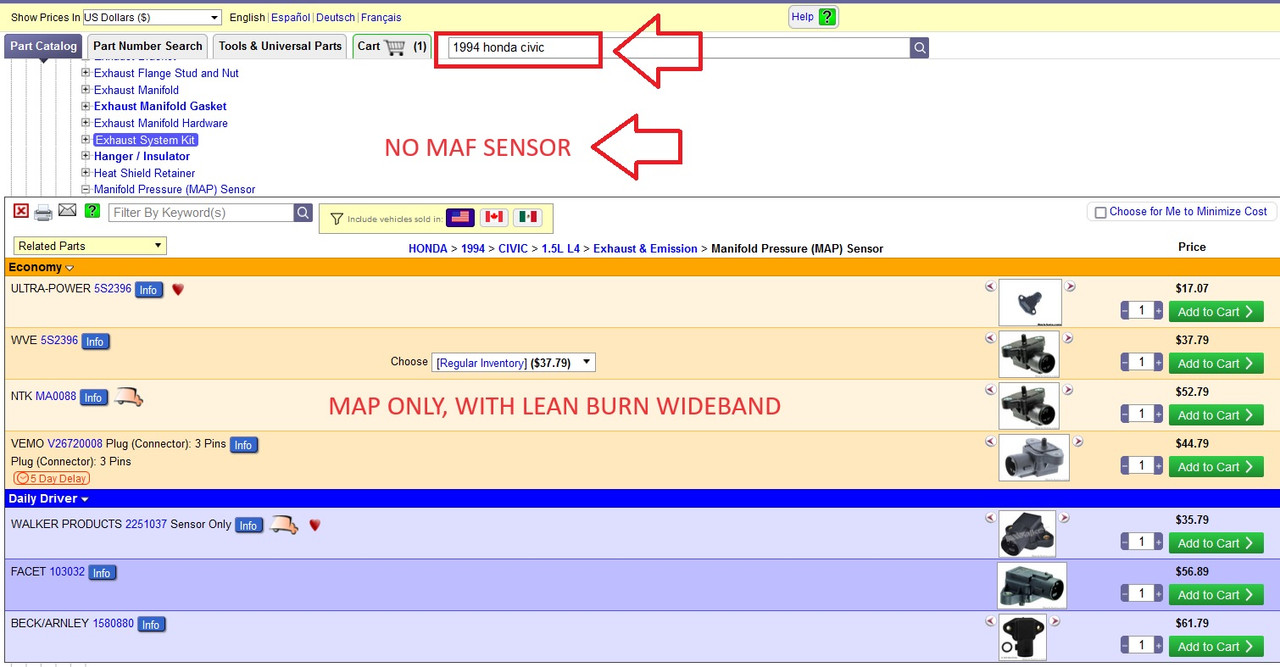Open Info for FACET 103032
Viewport: 1280px width, 667px height.
tap(102, 572)
